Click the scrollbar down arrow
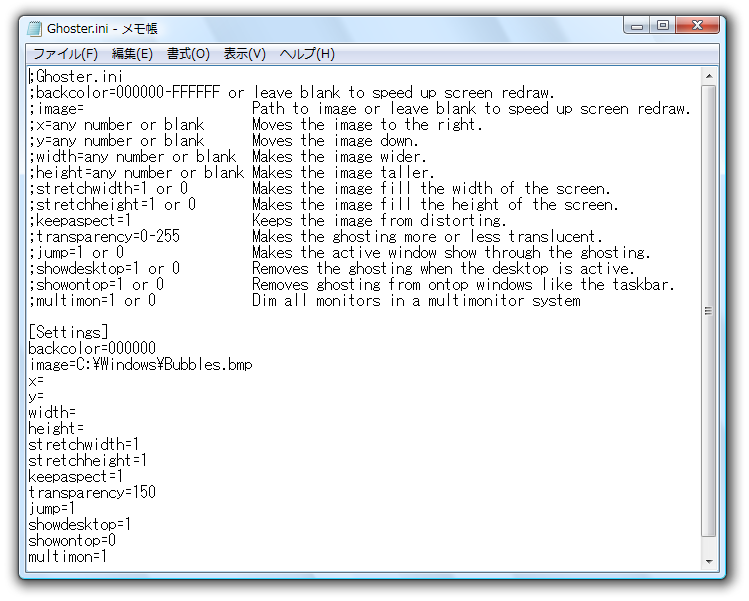This screenshot has width=749, height=601. (709, 561)
